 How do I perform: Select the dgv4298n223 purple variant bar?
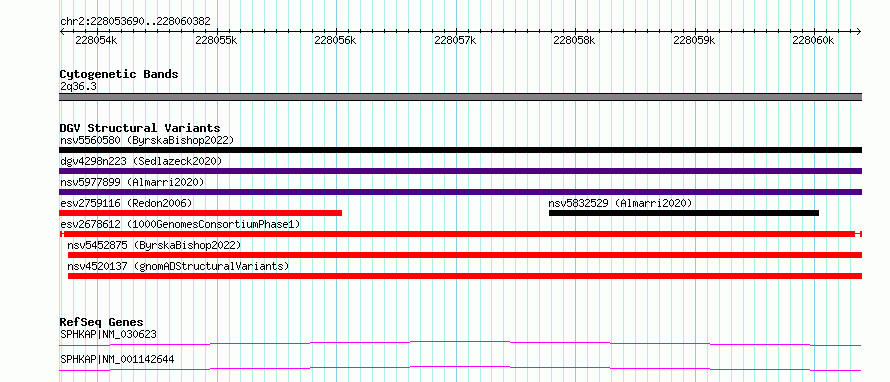tap(460, 171)
